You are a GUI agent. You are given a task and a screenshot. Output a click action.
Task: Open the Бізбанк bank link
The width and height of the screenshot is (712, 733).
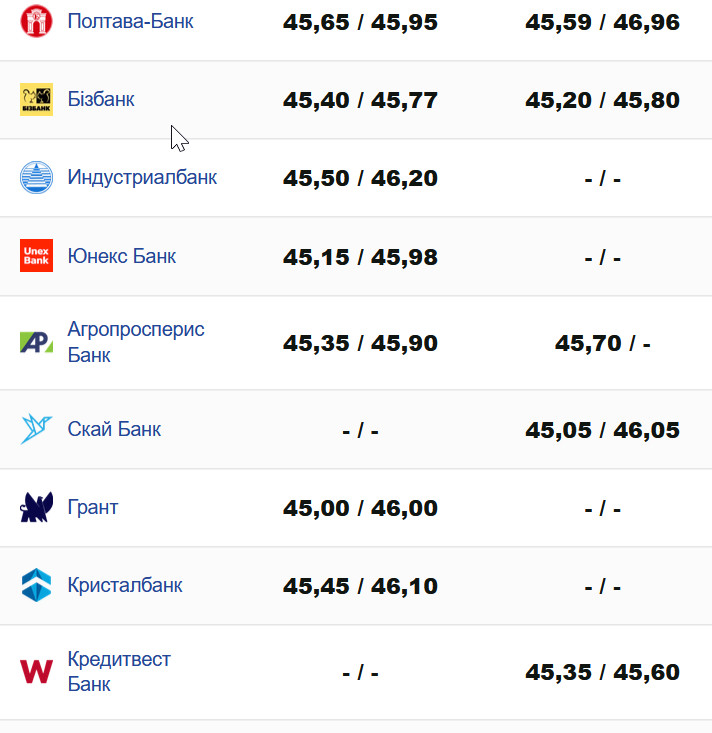pos(101,99)
